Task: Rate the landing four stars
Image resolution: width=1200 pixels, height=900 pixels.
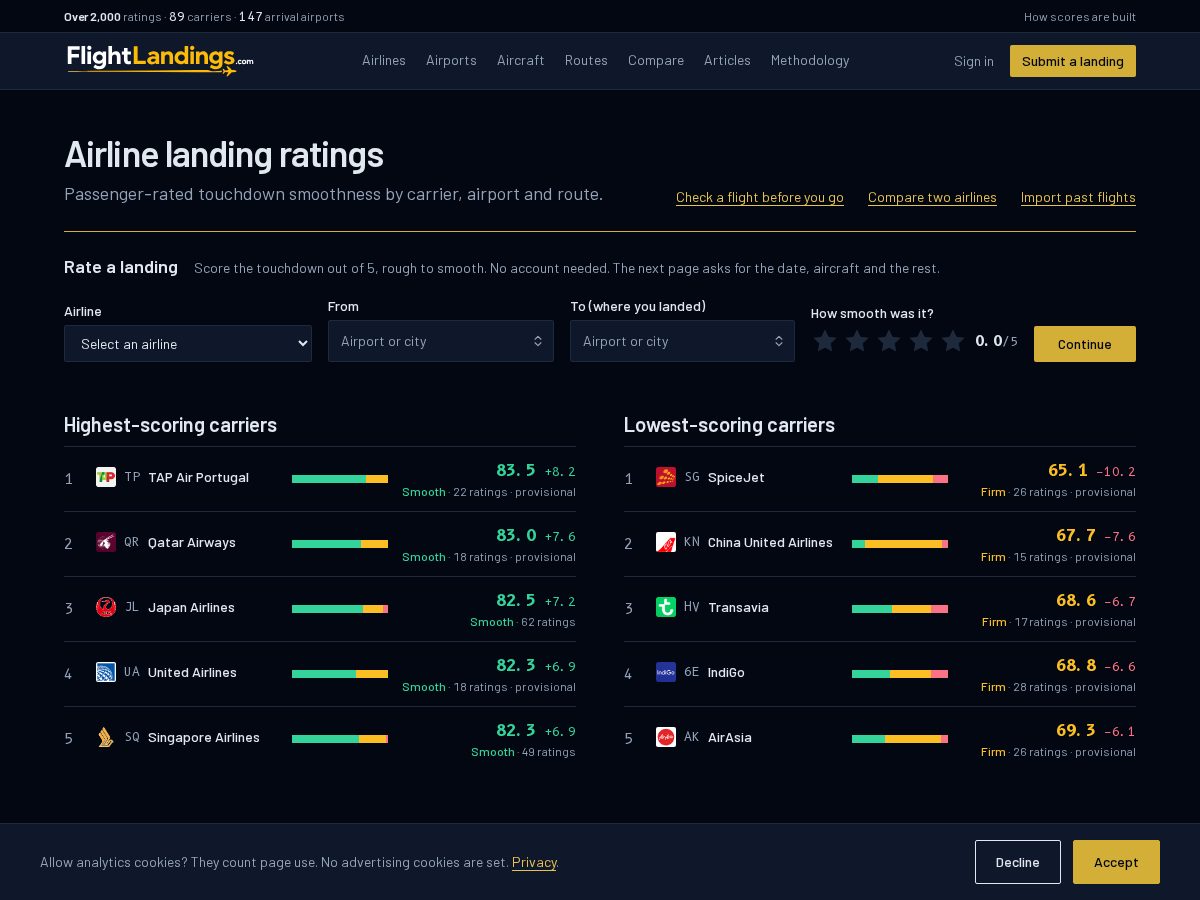Action: pos(921,341)
